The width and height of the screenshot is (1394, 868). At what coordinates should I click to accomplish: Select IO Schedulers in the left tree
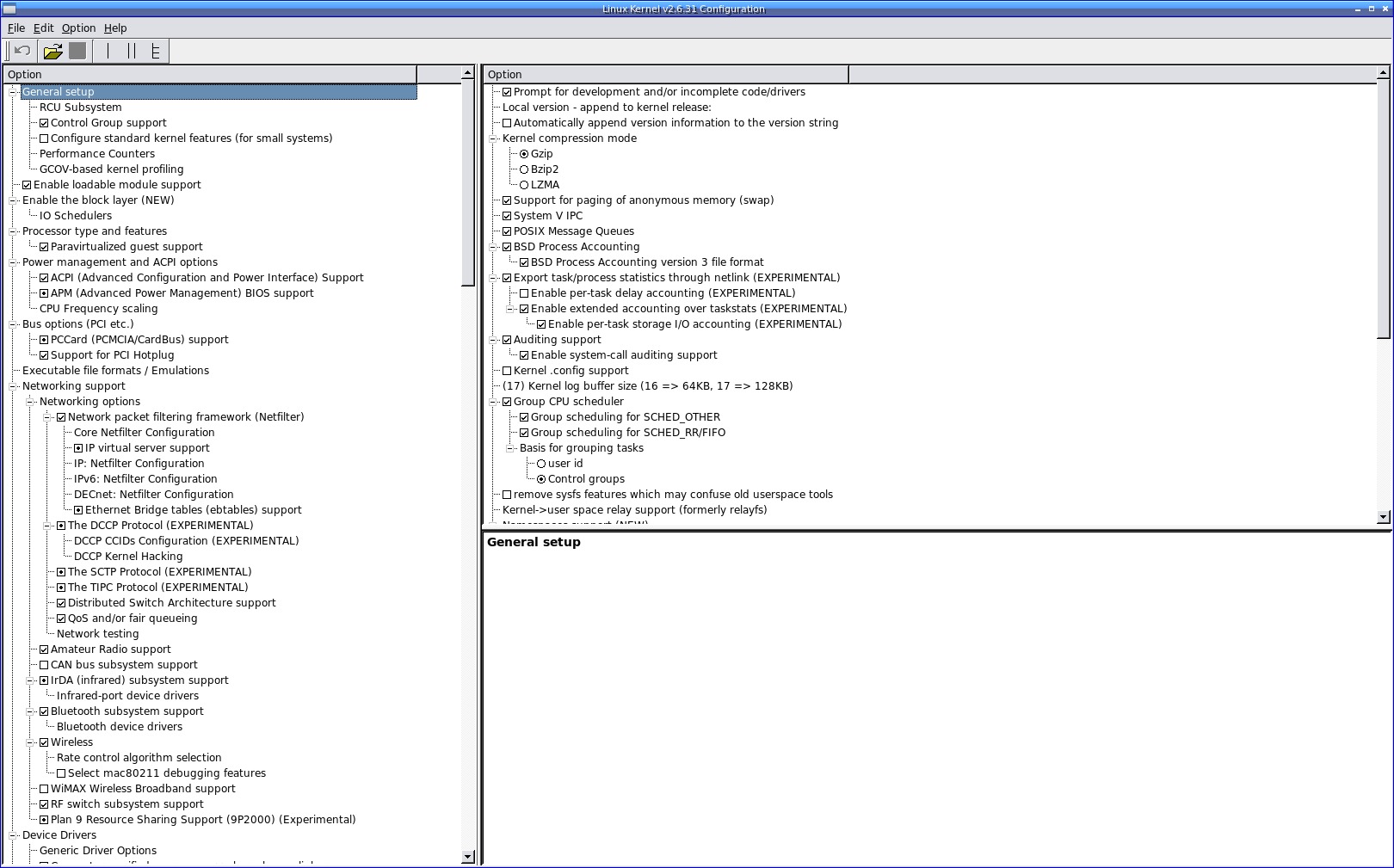coord(76,216)
